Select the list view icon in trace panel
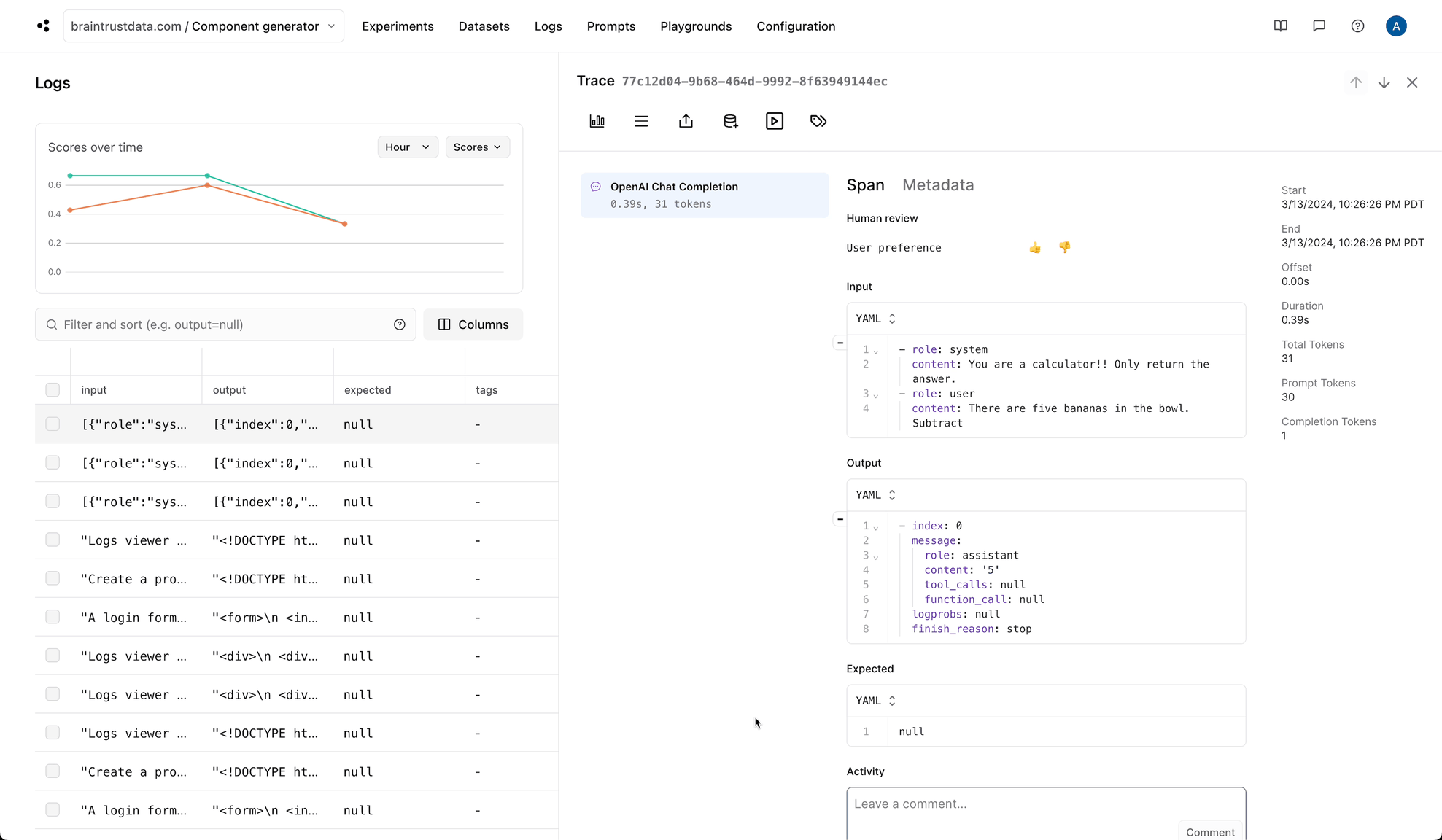The height and width of the screenshot is (840, 1442). point(641,120)
